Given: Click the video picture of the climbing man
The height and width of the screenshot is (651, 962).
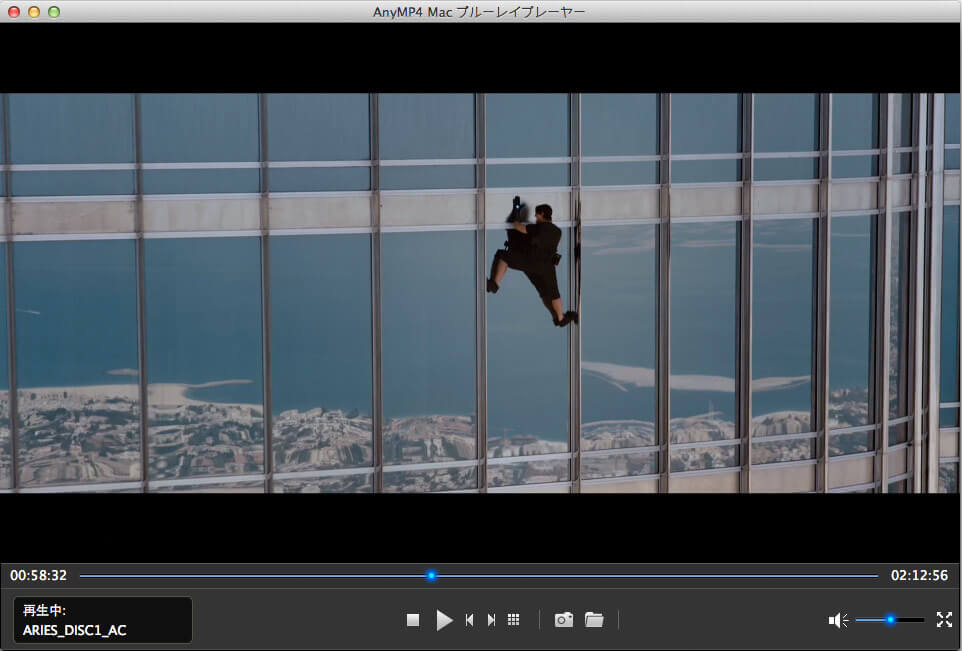Looking at the screenshot, I should 532,262.
